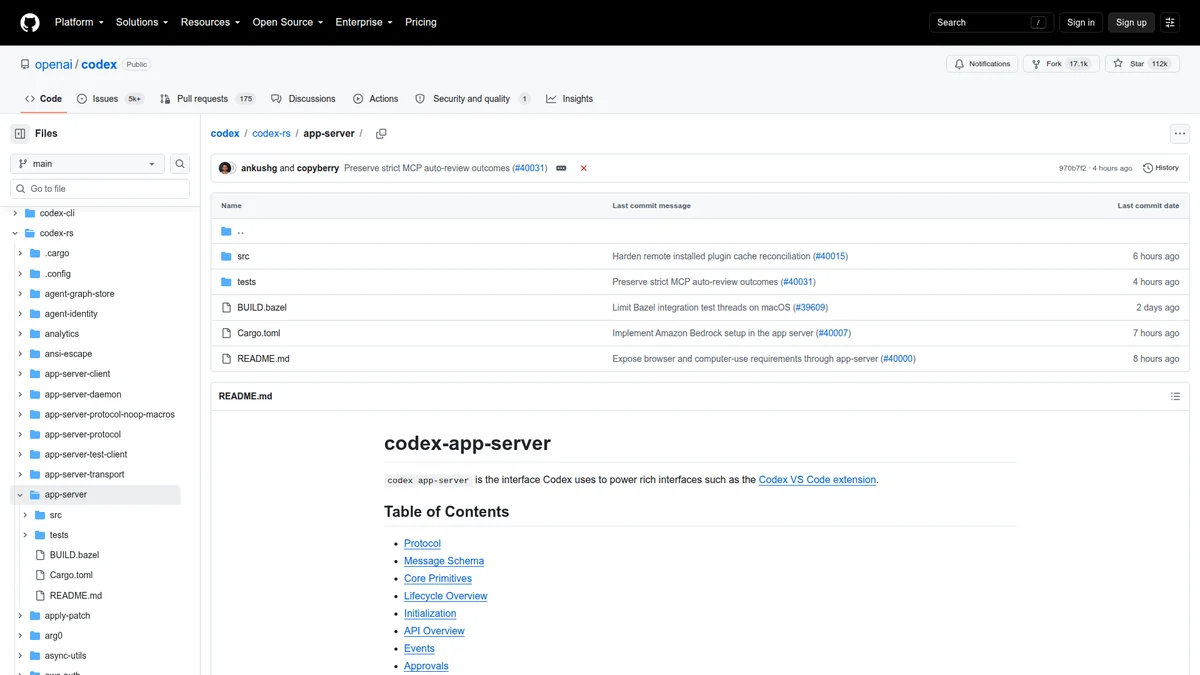The image size is (1200, 675).
Task: Open the Codex VS Code extension link
Action: pos(817,480)
